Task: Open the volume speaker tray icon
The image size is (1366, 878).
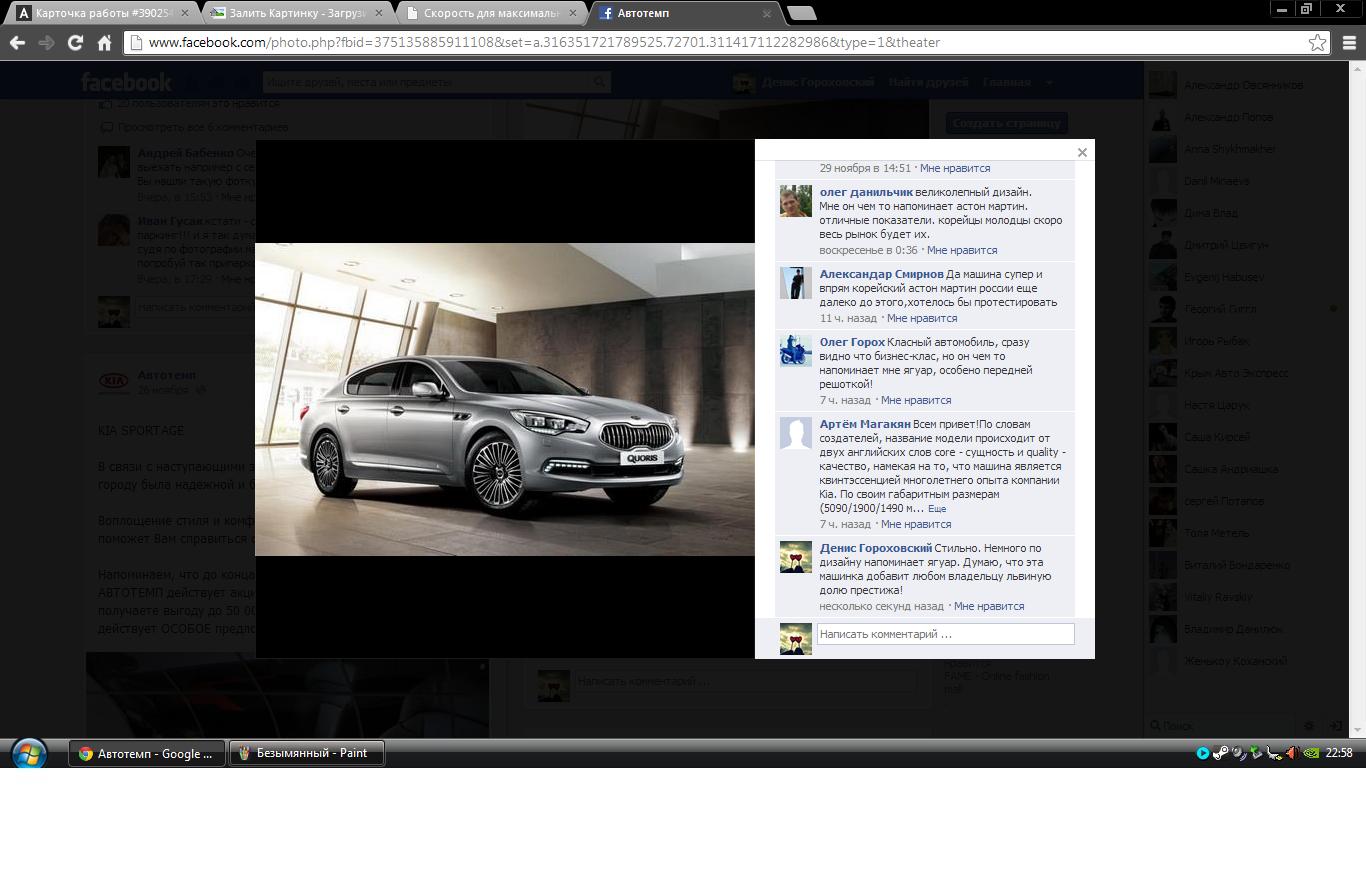Action: [1292, 753]
